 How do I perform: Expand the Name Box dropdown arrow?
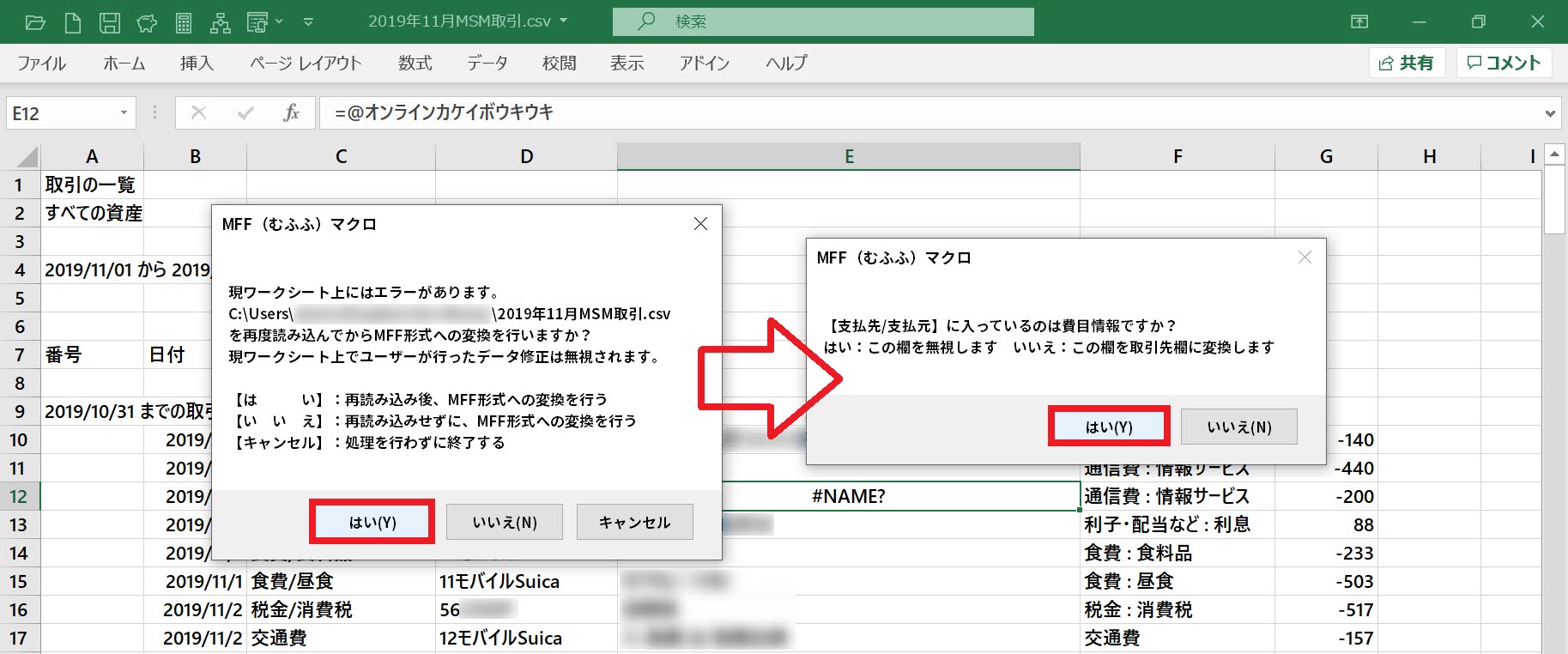coord(124,113)
